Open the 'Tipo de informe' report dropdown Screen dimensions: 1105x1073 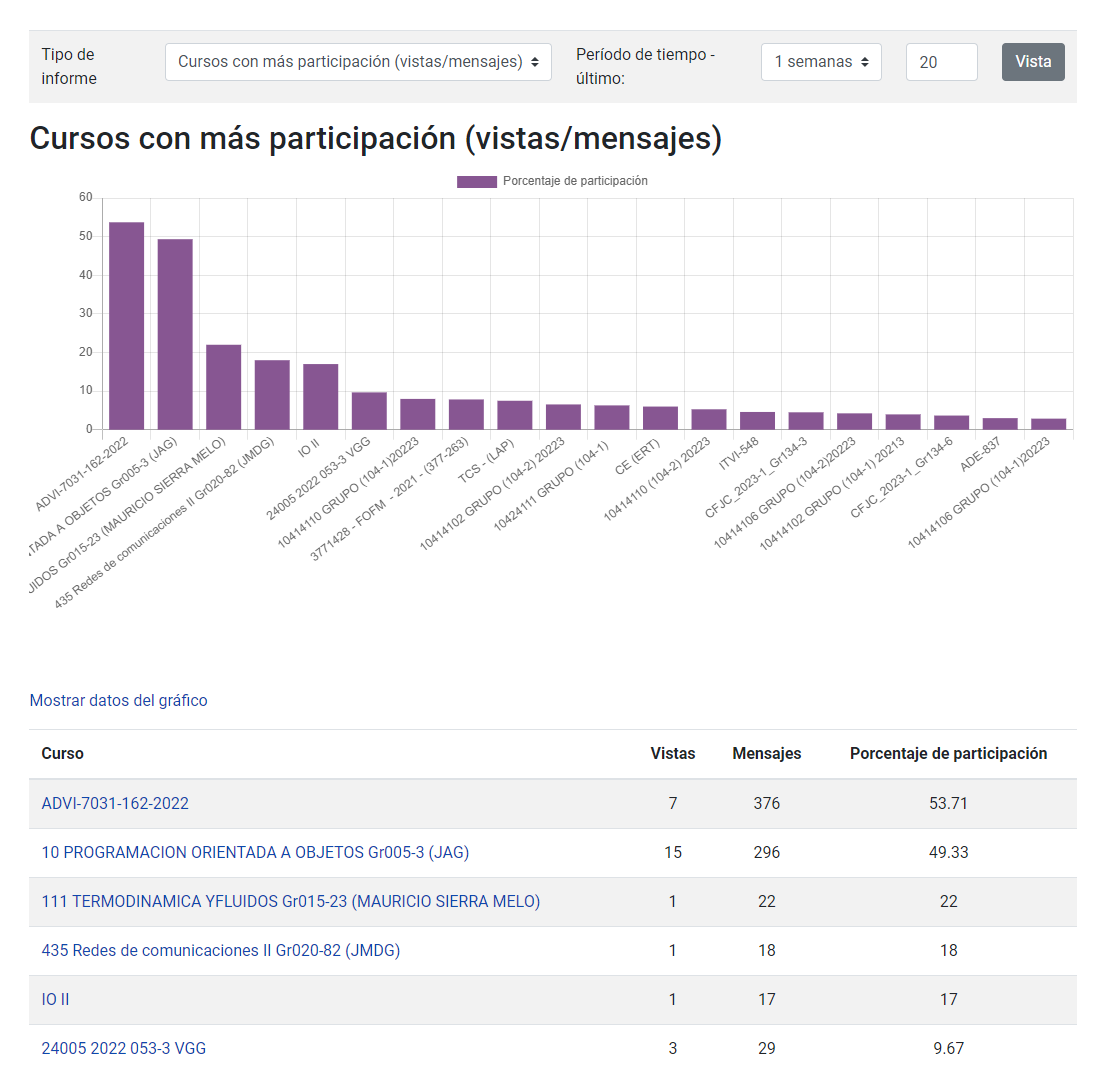coord(358,62)
